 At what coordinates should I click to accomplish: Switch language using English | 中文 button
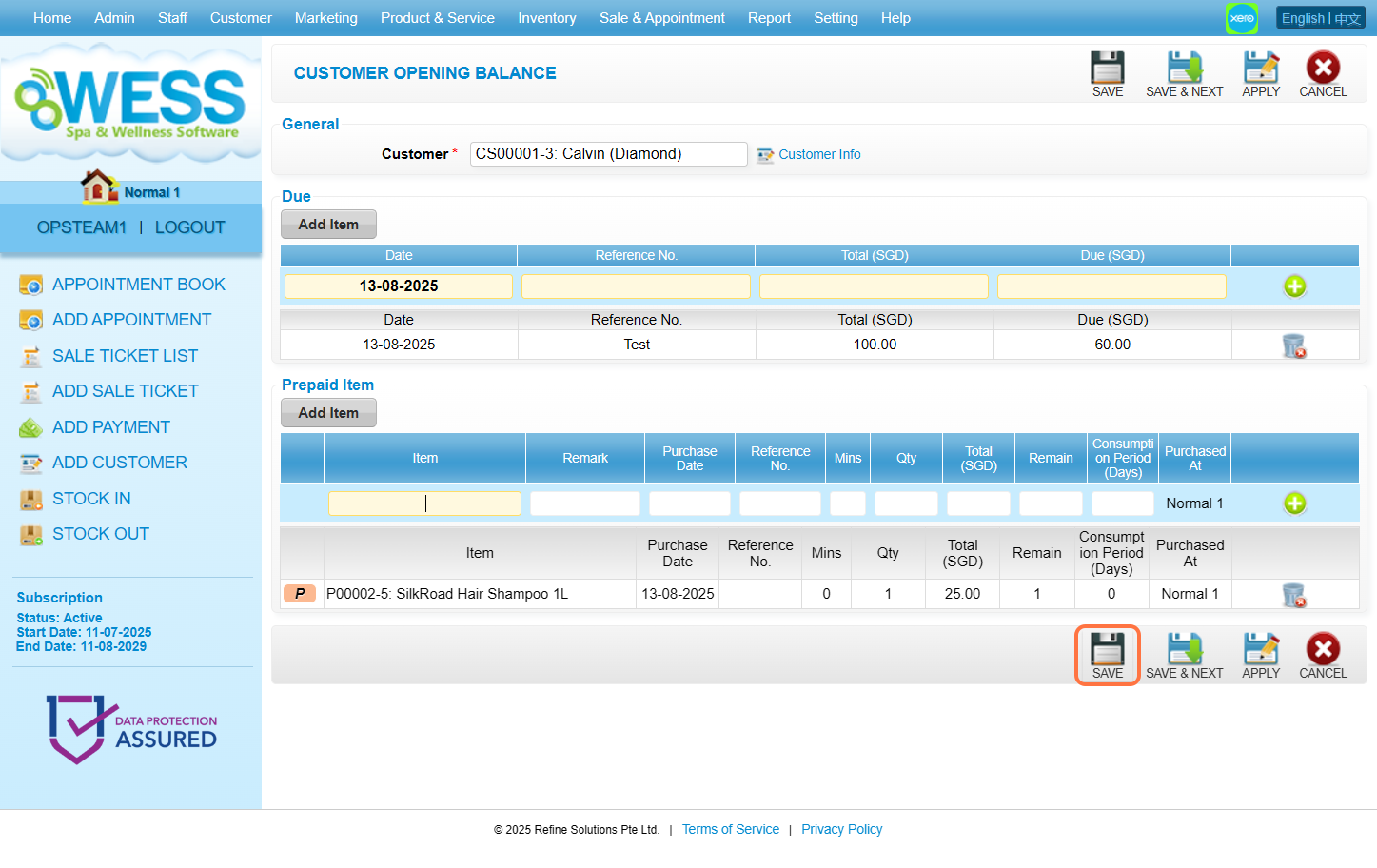point(1320,18)
